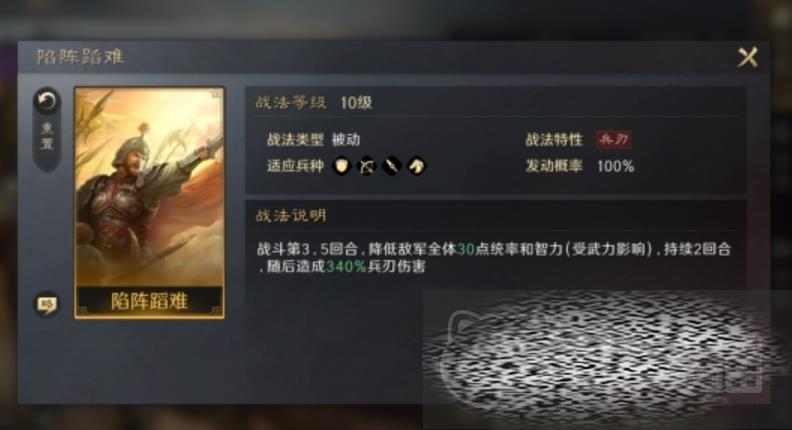Select the spear troop type icon
The image size is (792, 430).
point(391,166)
